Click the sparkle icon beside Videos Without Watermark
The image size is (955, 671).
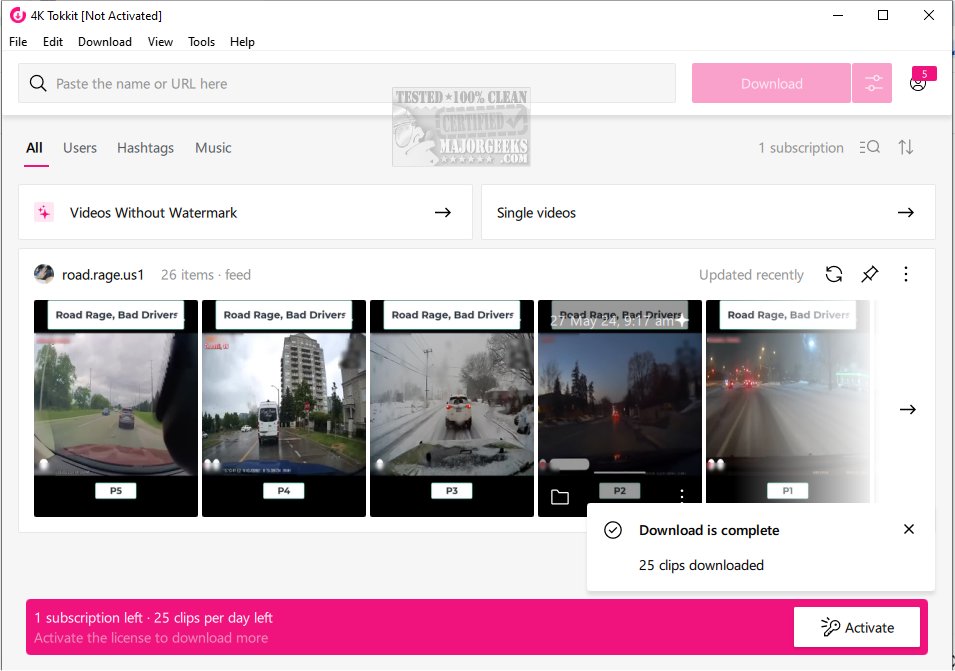point(44,213)
